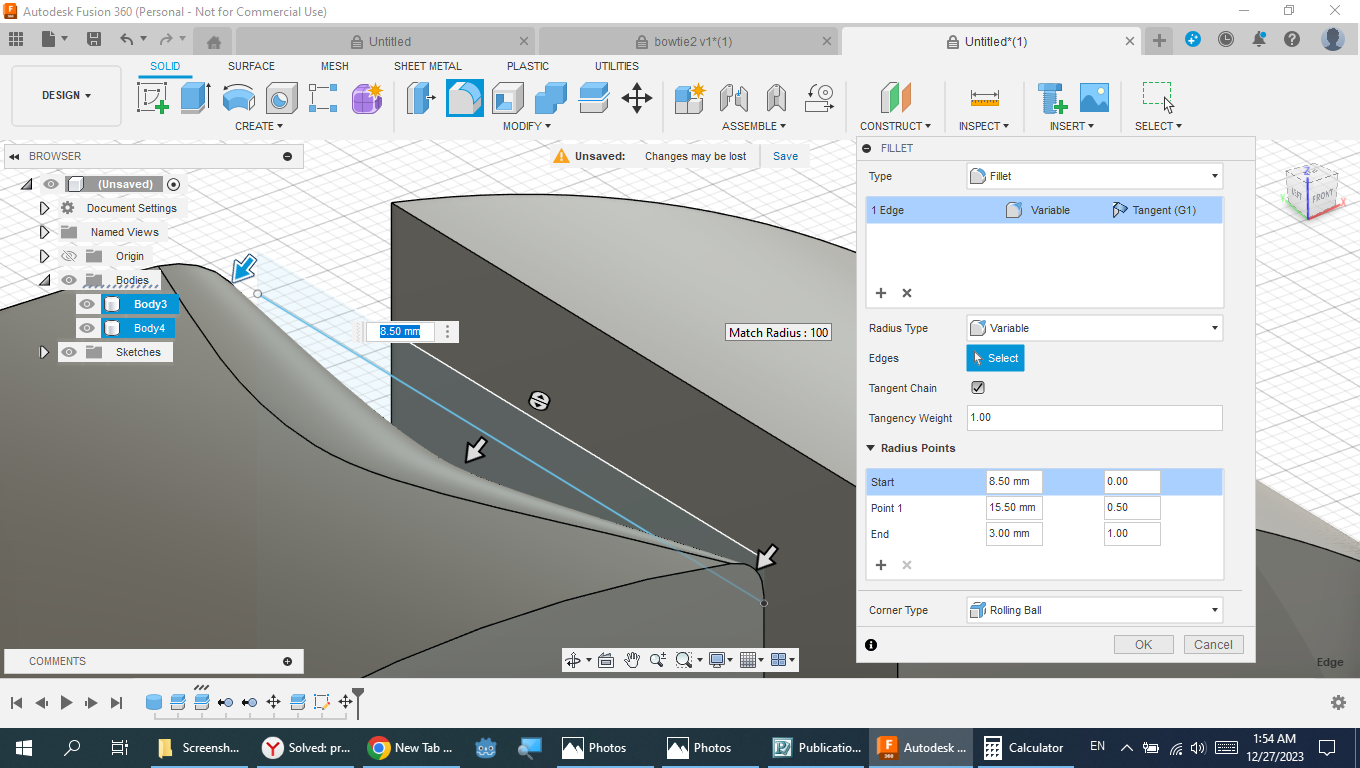
Task: Select the Create Sketch tool
Action: [x=152, y=98]
